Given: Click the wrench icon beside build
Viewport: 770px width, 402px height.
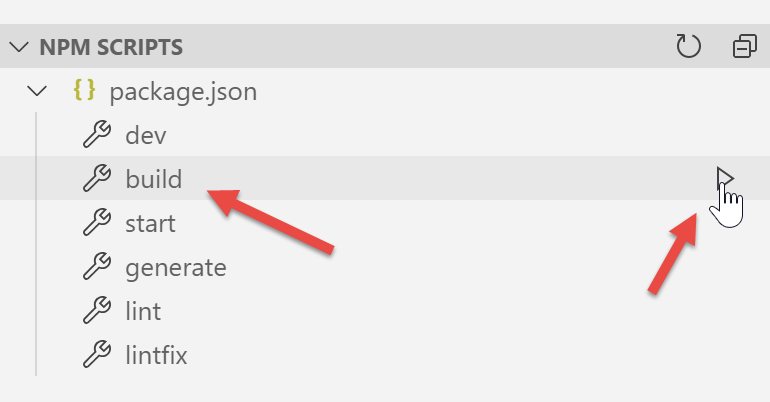Looking at the screenshot, I should click(96, 179).
